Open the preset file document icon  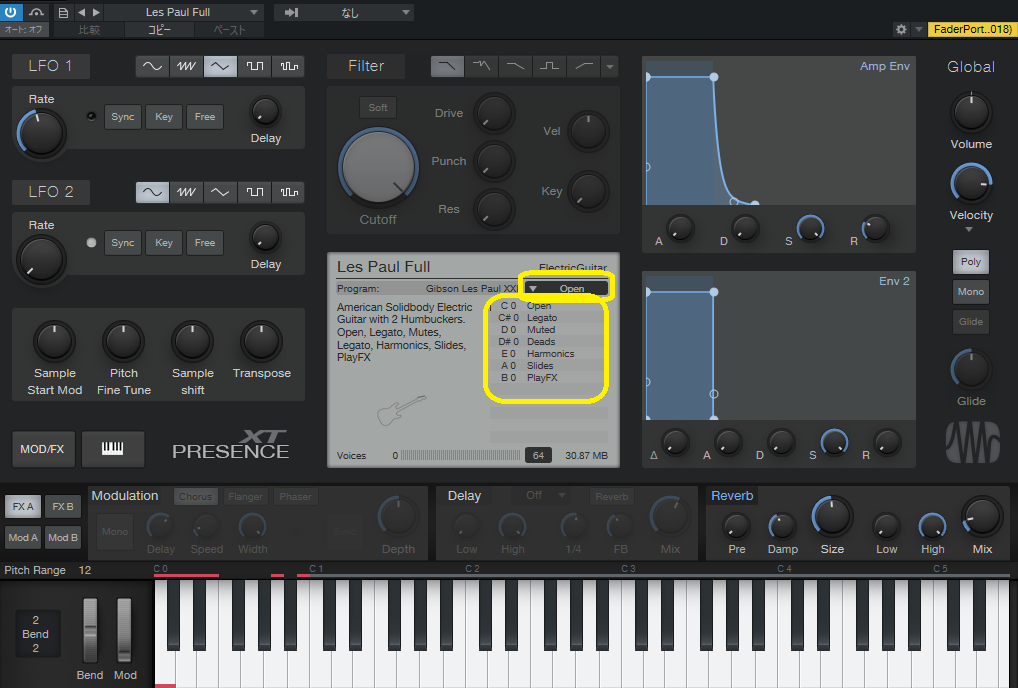[63, 12]
